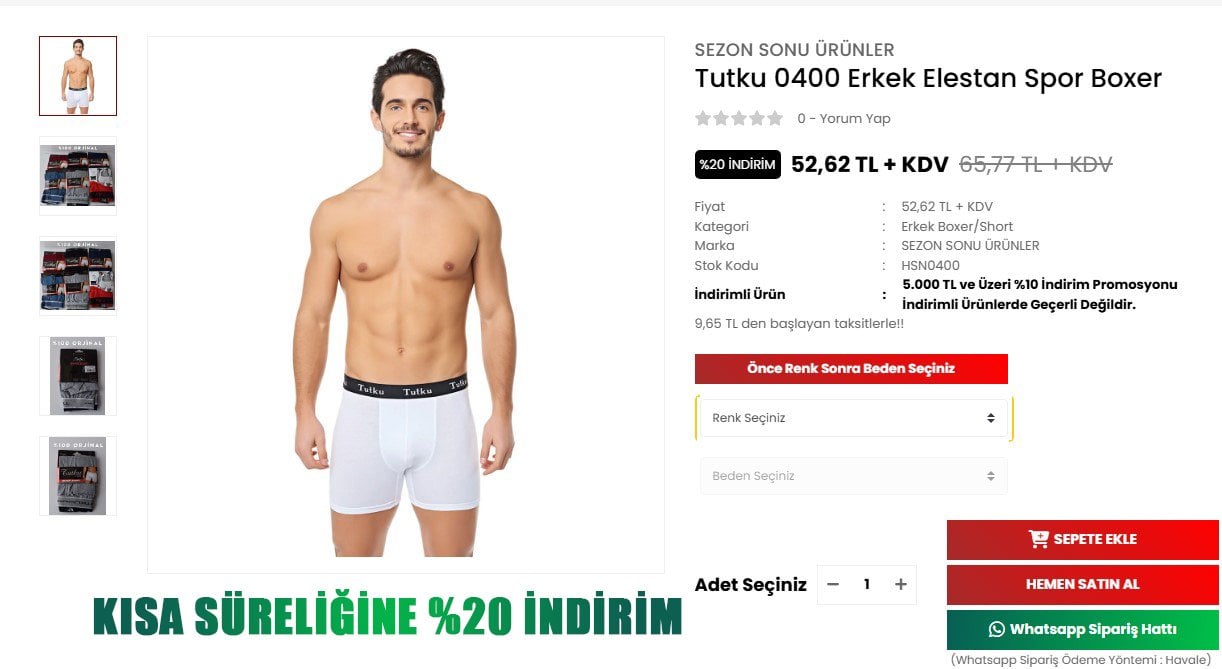Screen dimensions: 1222x669
Task: Rate product with the third star
Action: point(739,118)
